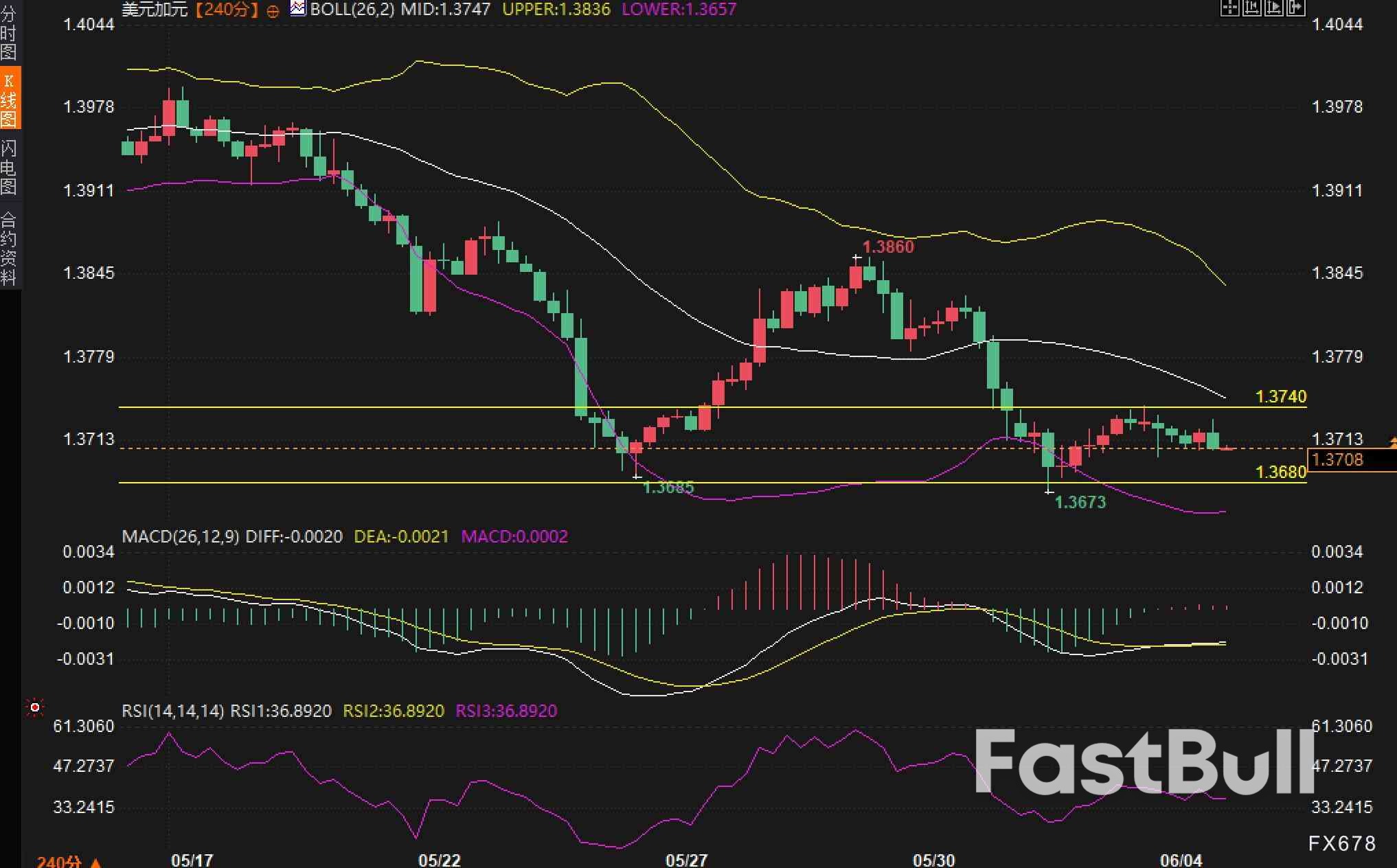The height and width of the screenshot is (868, 1397).
Task: Click the crosshair cursor icon in the top right
Action: coord(1229,8)
